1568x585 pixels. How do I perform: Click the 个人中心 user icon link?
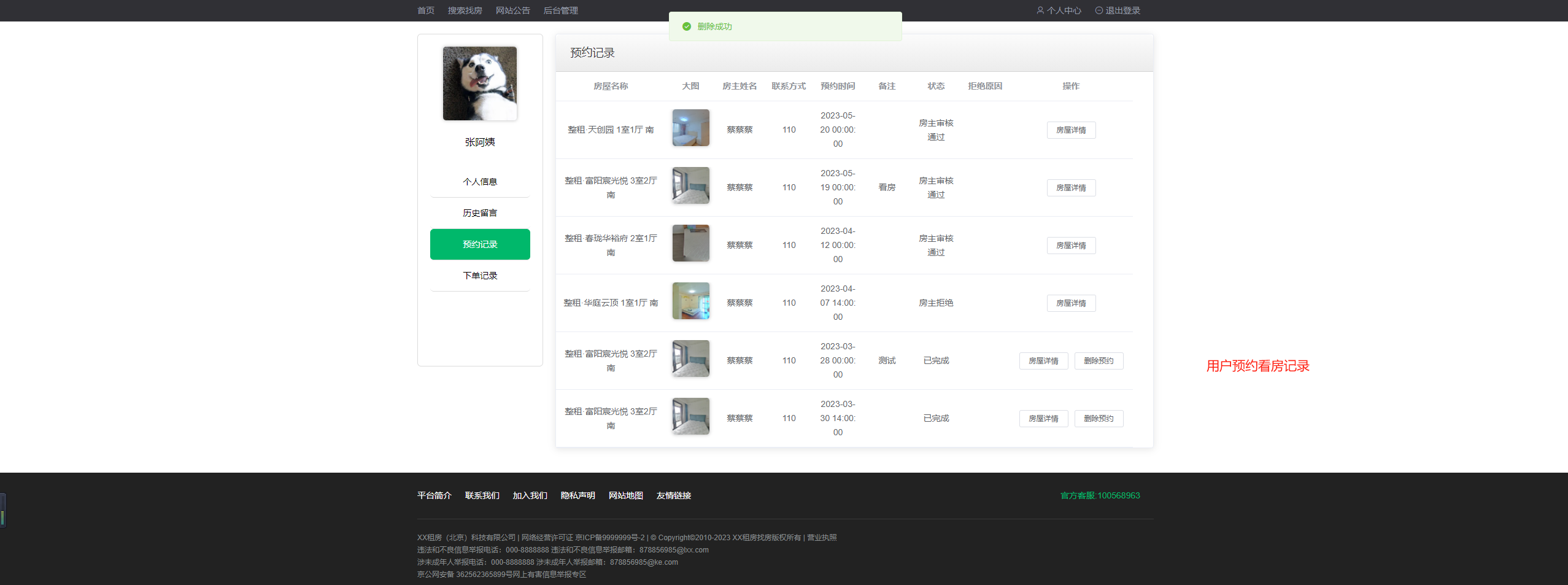[x=1059, y=10]
